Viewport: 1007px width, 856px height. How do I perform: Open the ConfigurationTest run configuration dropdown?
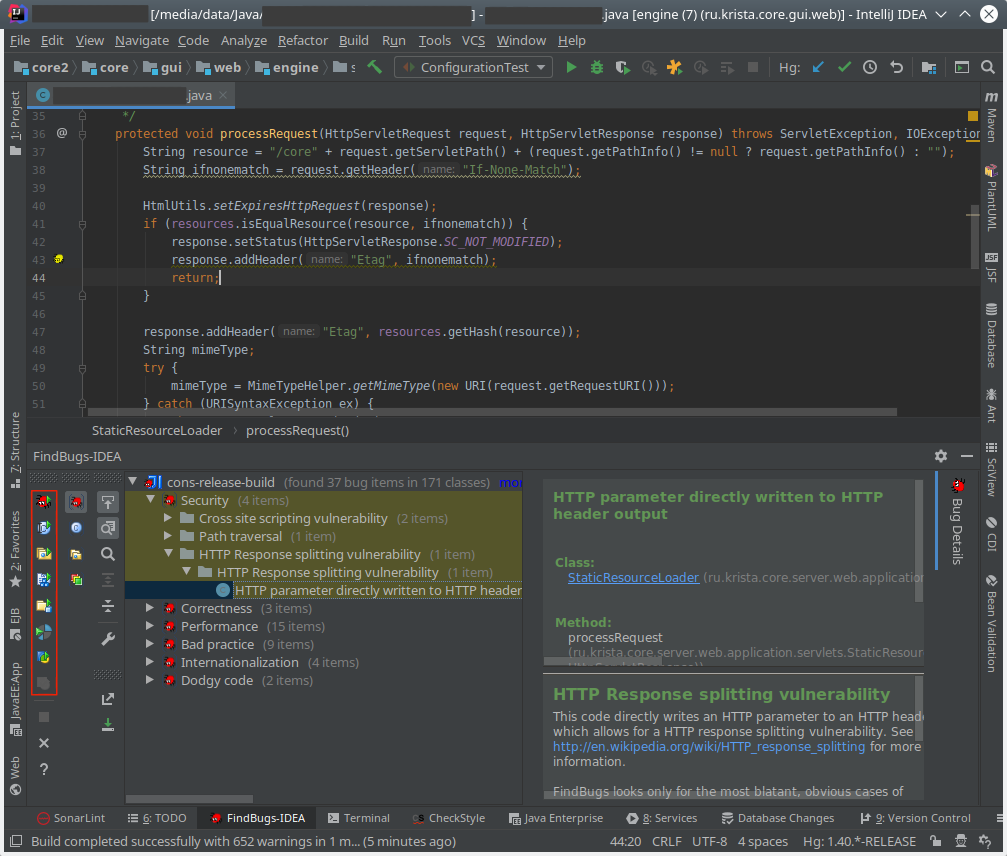(x=474, y=68)
